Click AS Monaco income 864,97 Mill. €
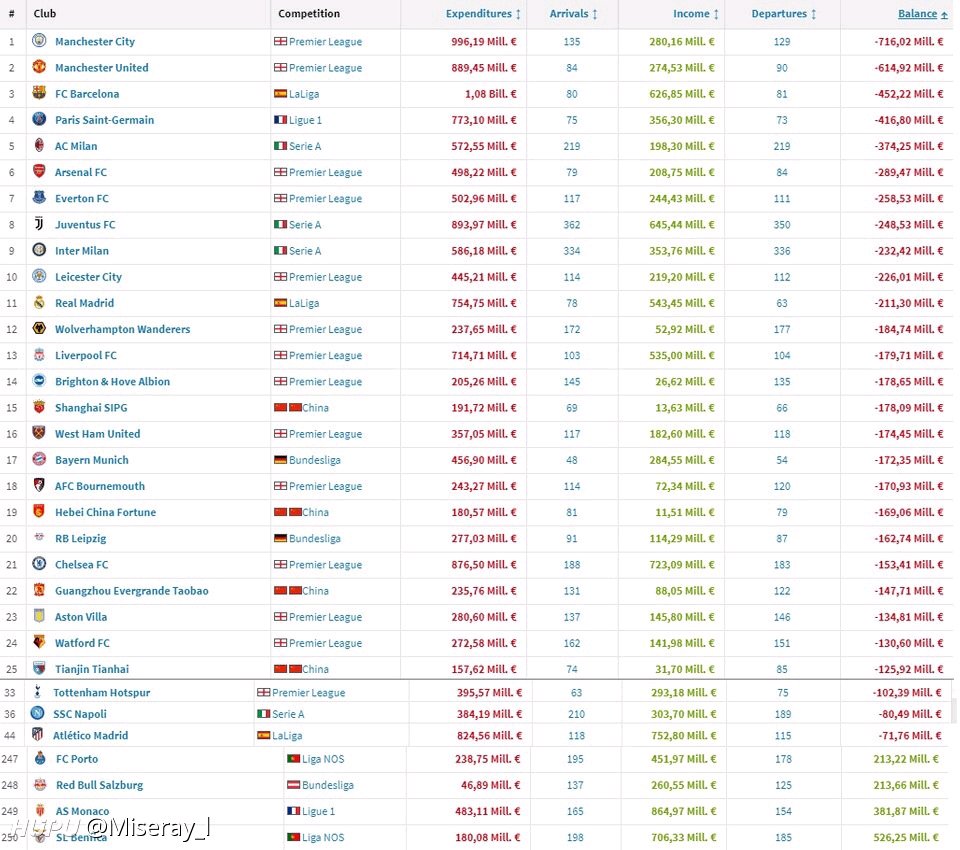The width and height of the screenshot is (960, 850). [x=683, y=811]
